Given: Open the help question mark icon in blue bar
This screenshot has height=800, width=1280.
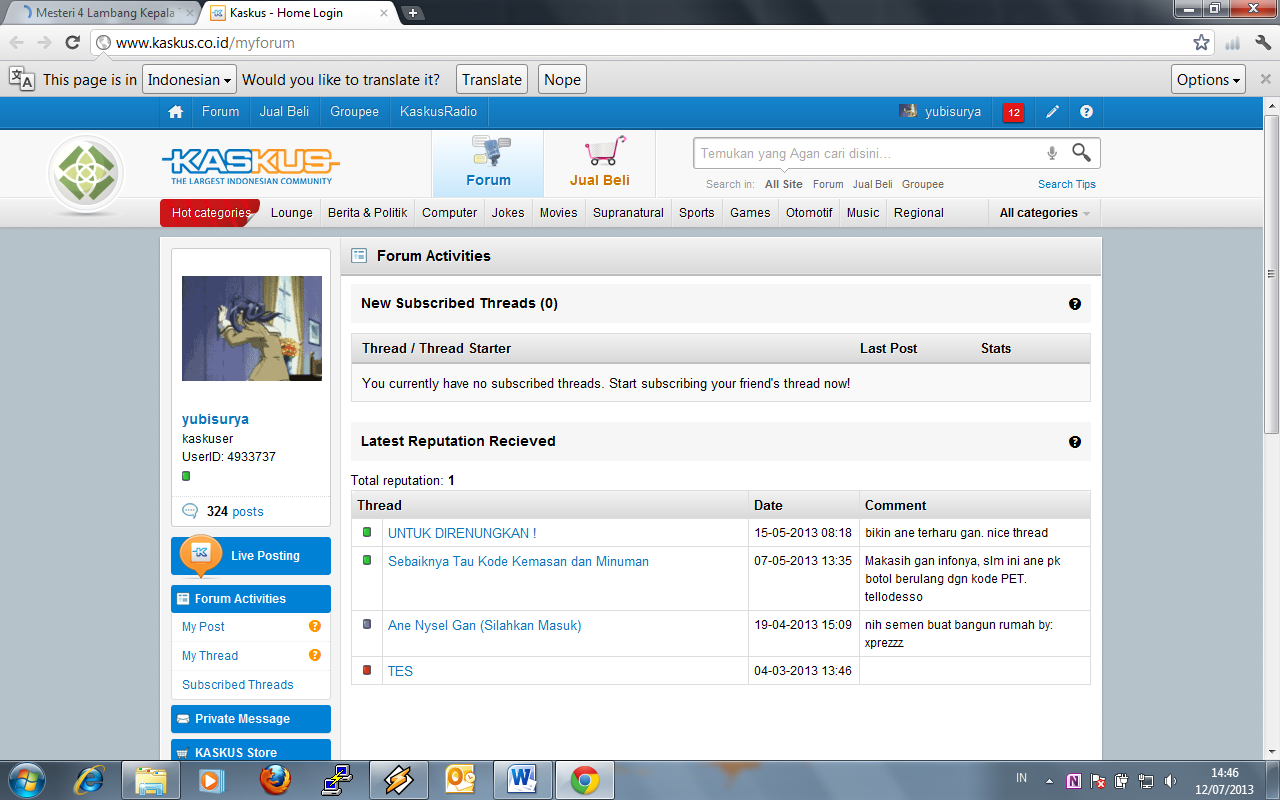Looking at the screenshot, I should (x=1086, y=112).
